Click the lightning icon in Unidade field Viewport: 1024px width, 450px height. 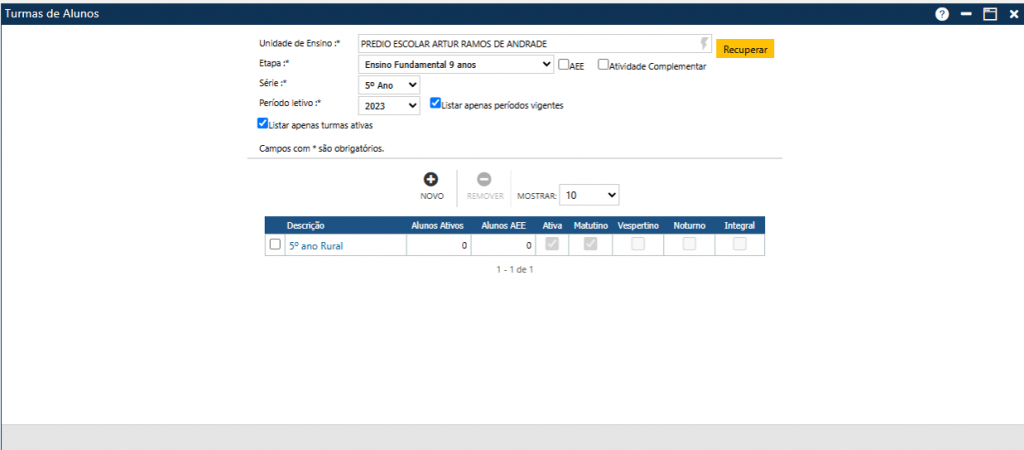click(x=704, y=43)
